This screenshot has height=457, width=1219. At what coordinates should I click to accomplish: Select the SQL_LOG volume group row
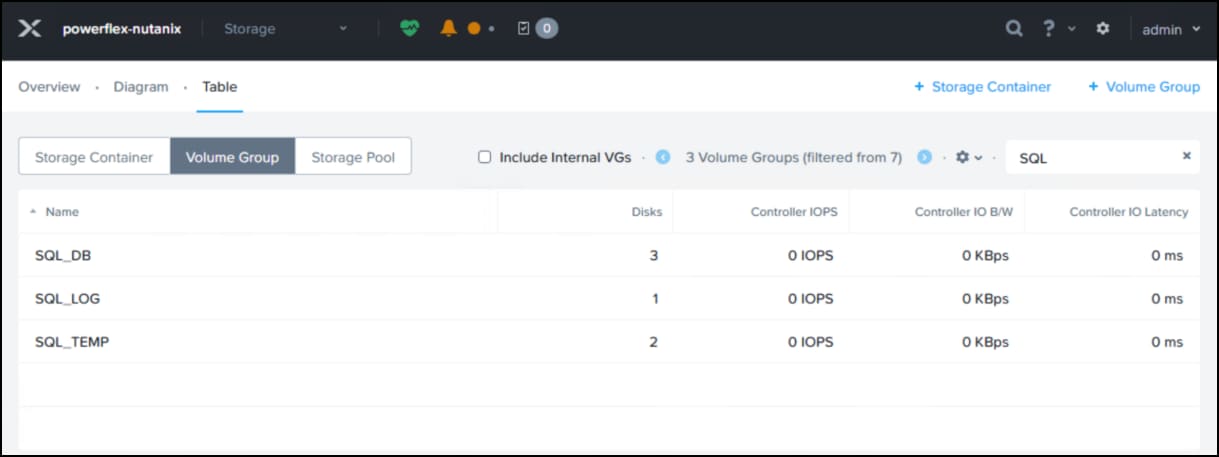(609, 298)
